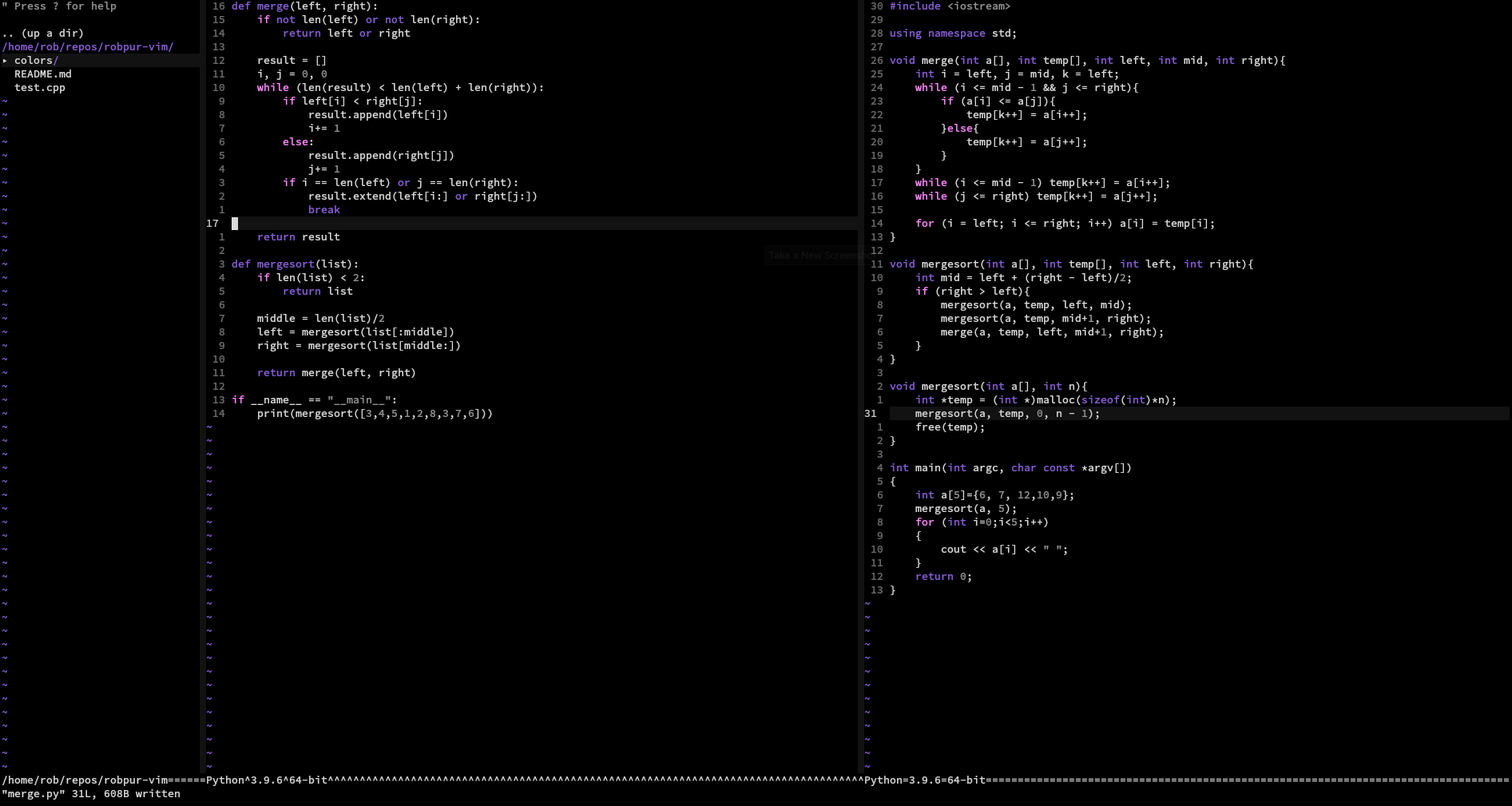Click the 'print(mergesort([3,4,5,...' line
This screenshot has height=806, width=1512.
coord(375,414)
